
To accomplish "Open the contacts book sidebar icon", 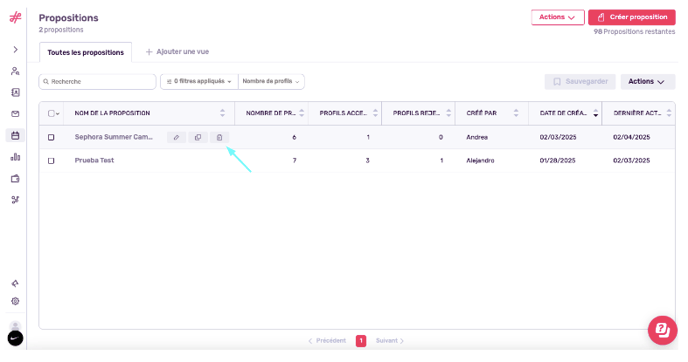I will point(15,93).
